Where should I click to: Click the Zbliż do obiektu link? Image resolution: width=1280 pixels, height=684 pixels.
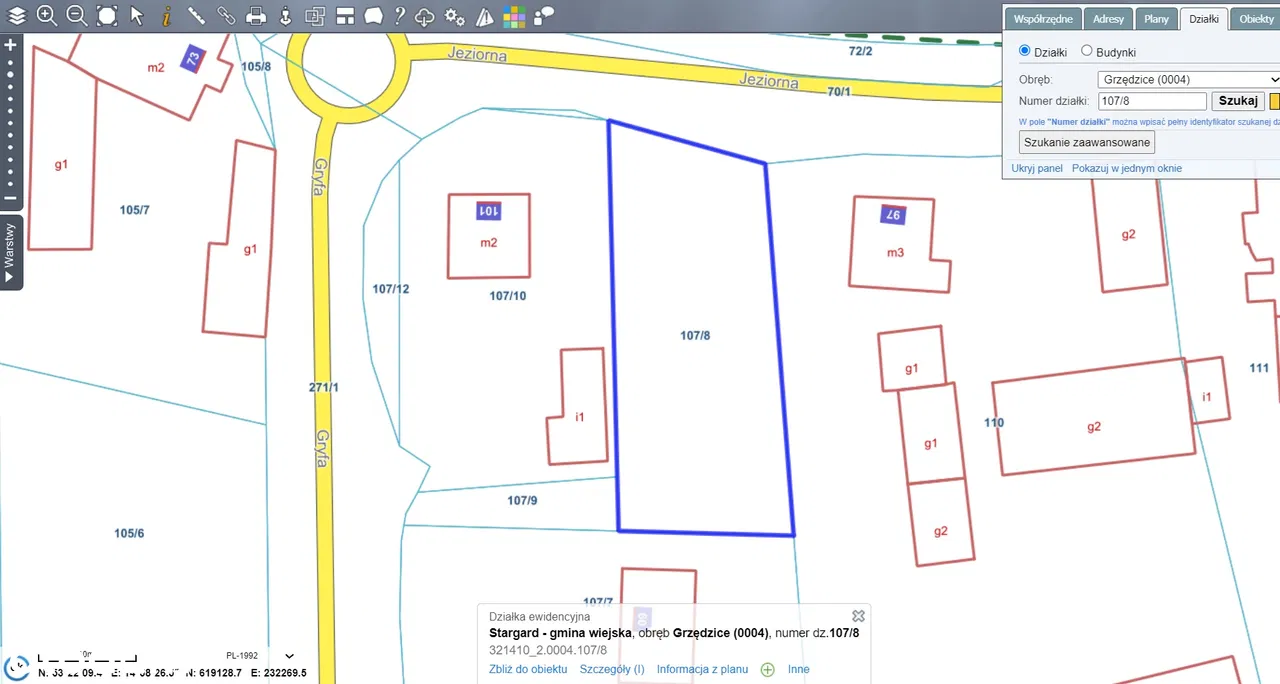click(x=528, y=669)
